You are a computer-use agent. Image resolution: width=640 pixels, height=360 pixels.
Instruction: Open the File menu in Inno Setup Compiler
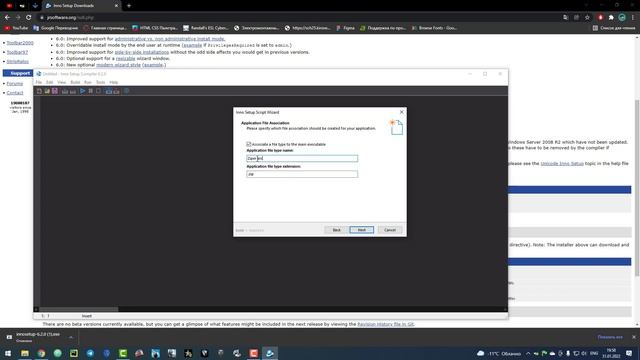[38, 82]
